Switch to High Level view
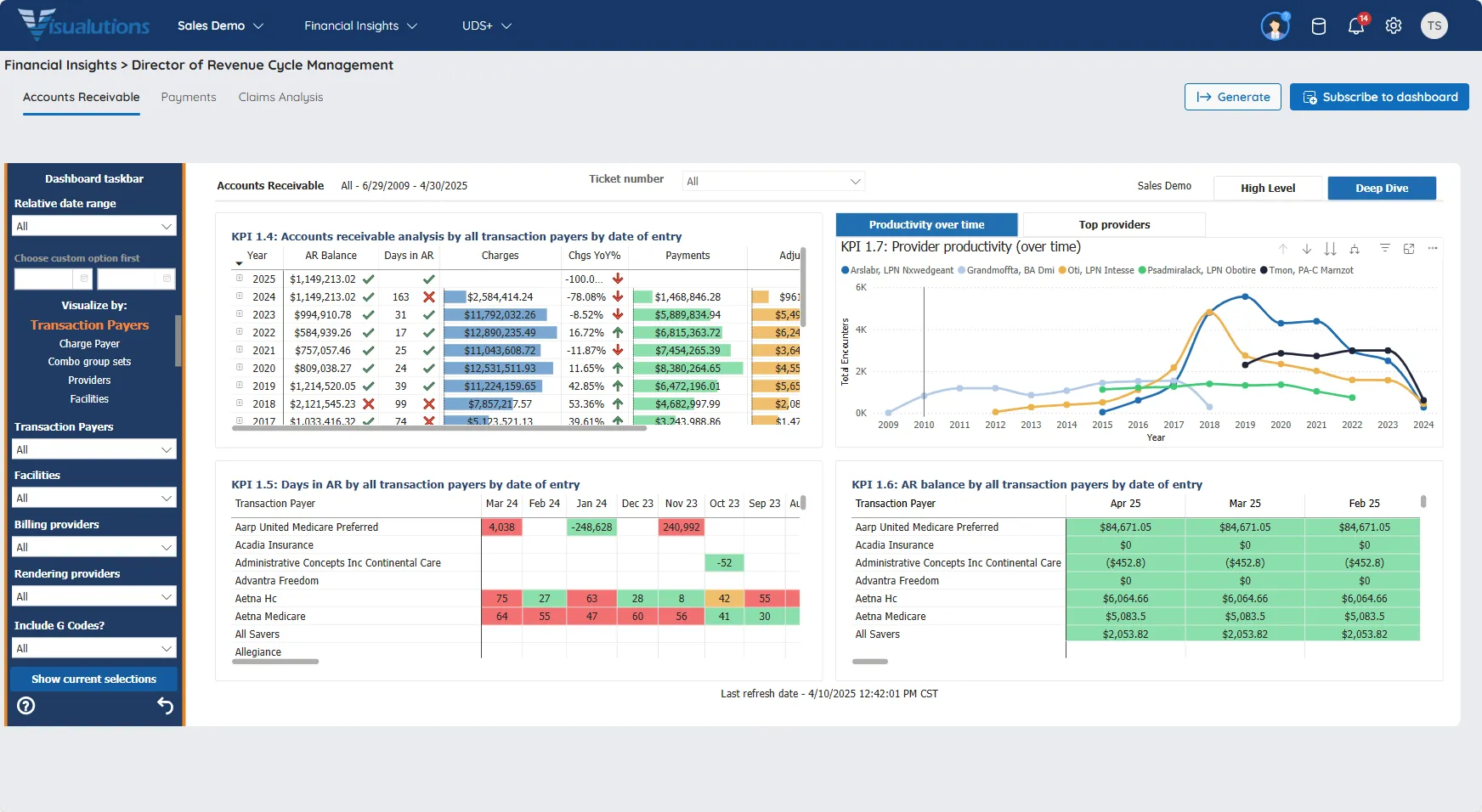This screenshot has width=1482, height=812. 1269,188
